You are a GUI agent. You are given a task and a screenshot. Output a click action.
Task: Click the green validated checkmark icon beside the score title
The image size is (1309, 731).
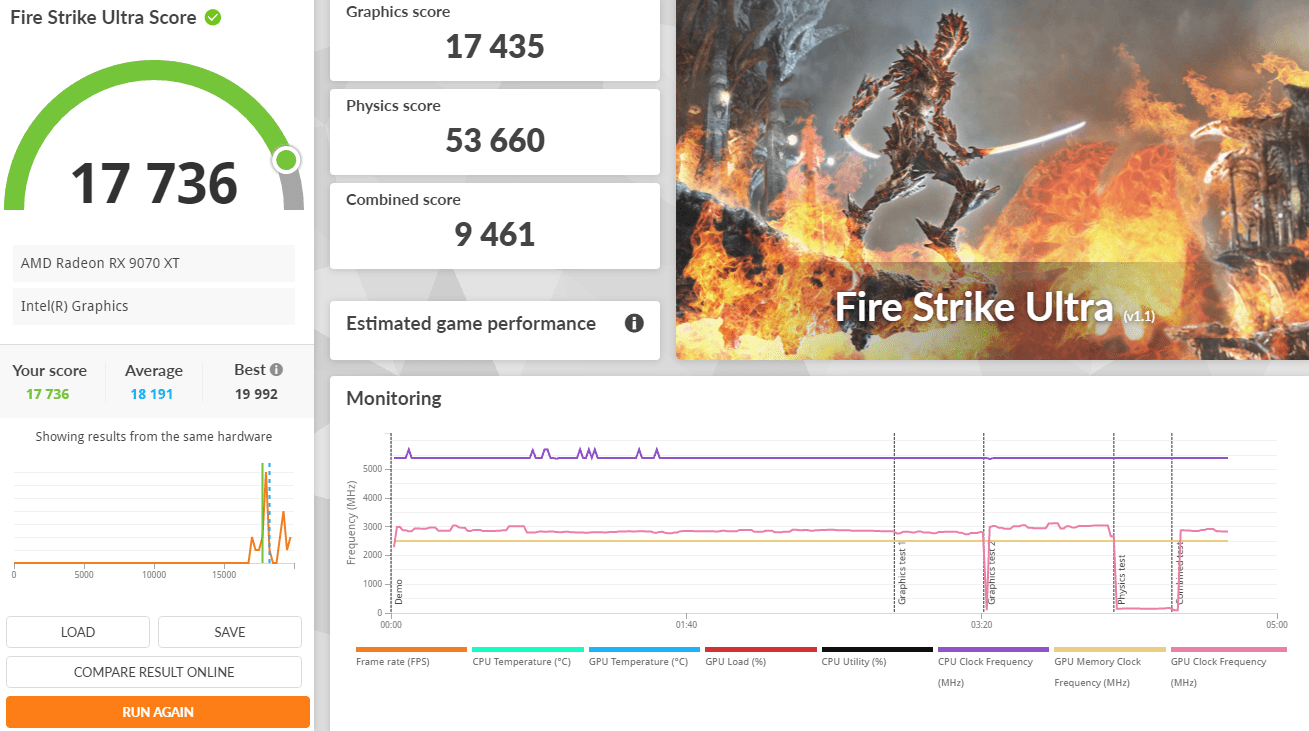coord(213,17)
